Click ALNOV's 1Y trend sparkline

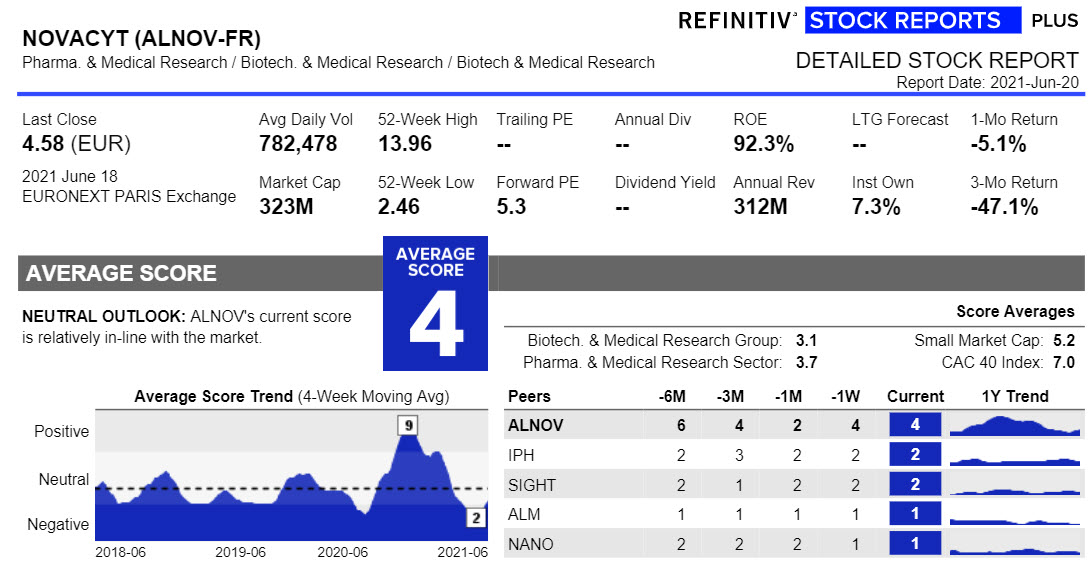pyautogui.click(x=1015, y=425)
